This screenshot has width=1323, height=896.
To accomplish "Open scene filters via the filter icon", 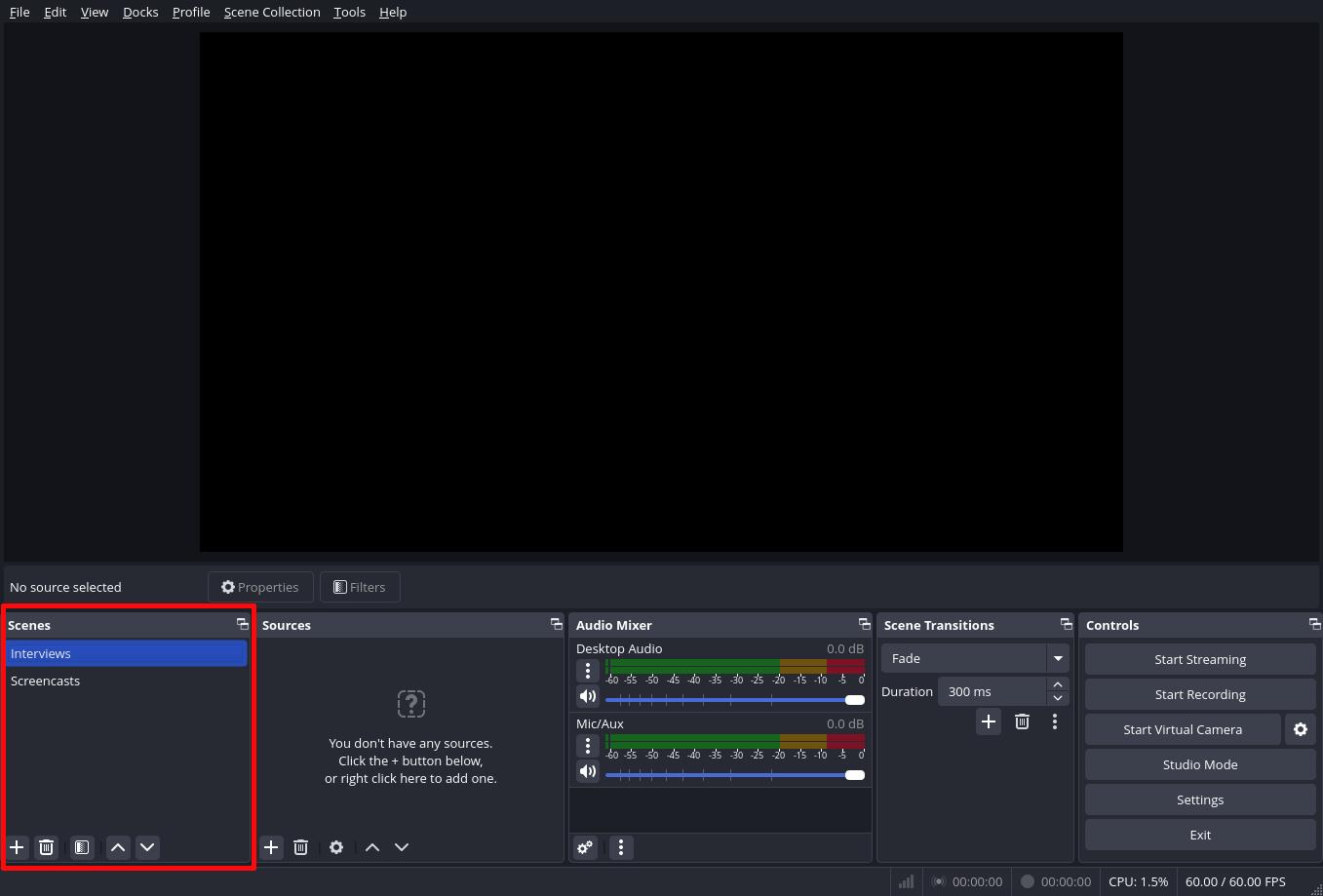I will (x=81, y=847).
